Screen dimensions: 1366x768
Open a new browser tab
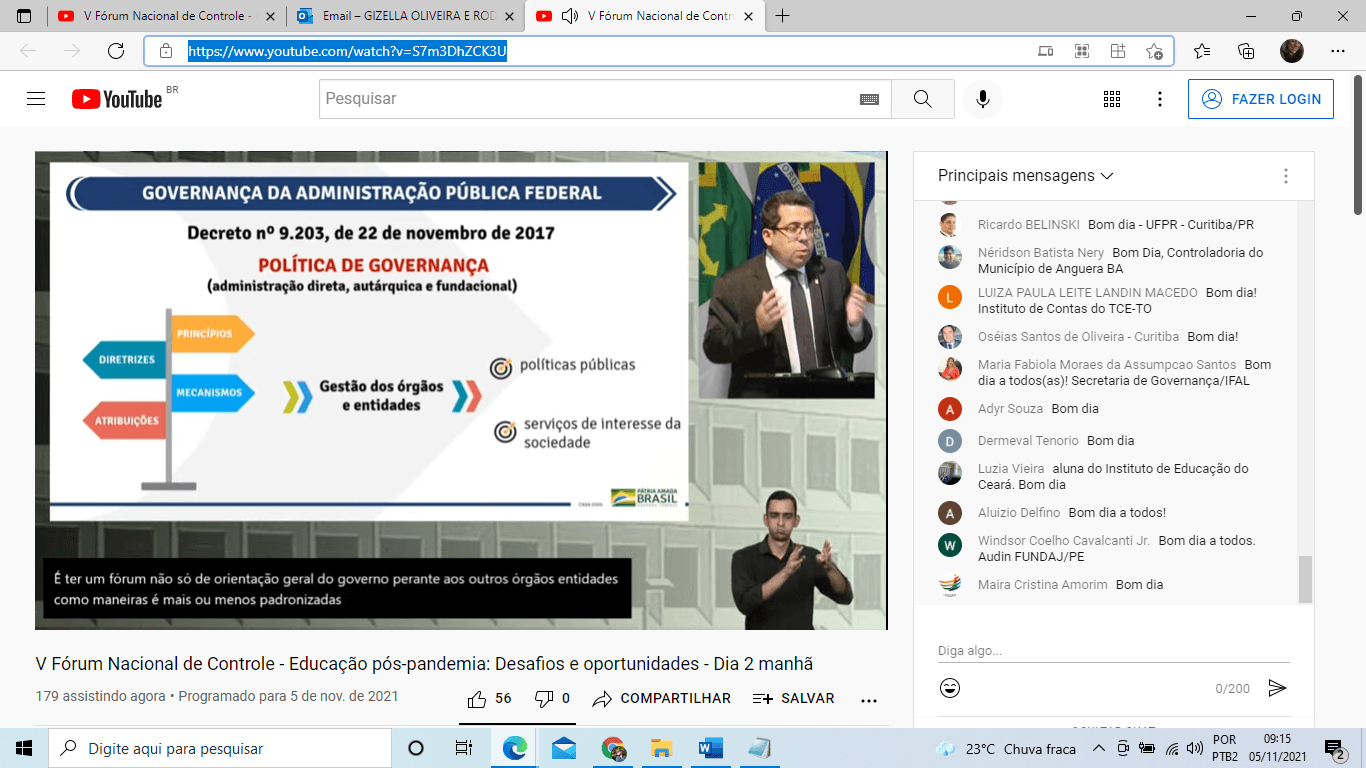pyautogui.click(x=782, y=16)
